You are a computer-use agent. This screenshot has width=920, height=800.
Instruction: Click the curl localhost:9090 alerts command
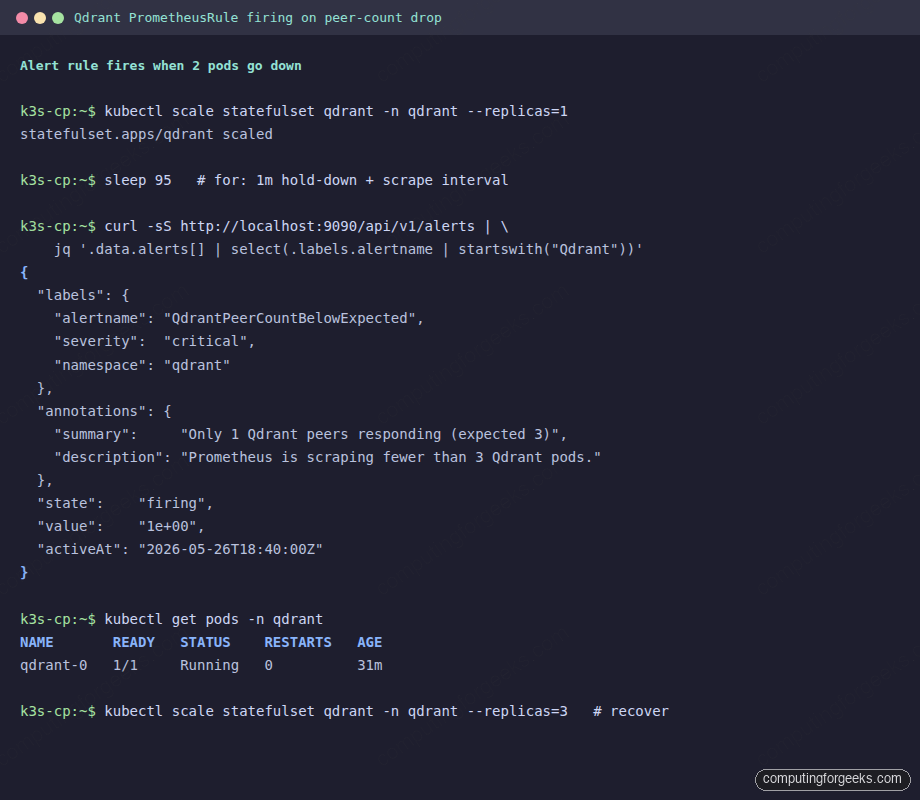264,226
